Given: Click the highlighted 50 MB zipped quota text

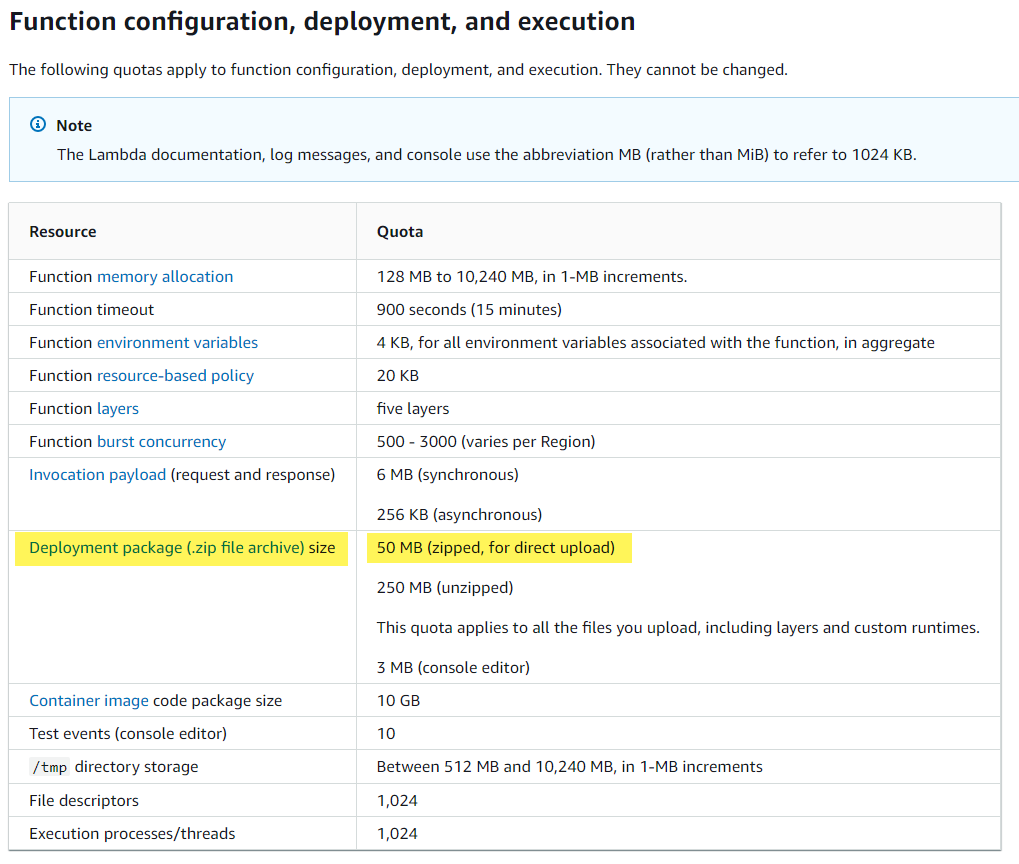Looking at the screenshot, I should click(496, 548).
